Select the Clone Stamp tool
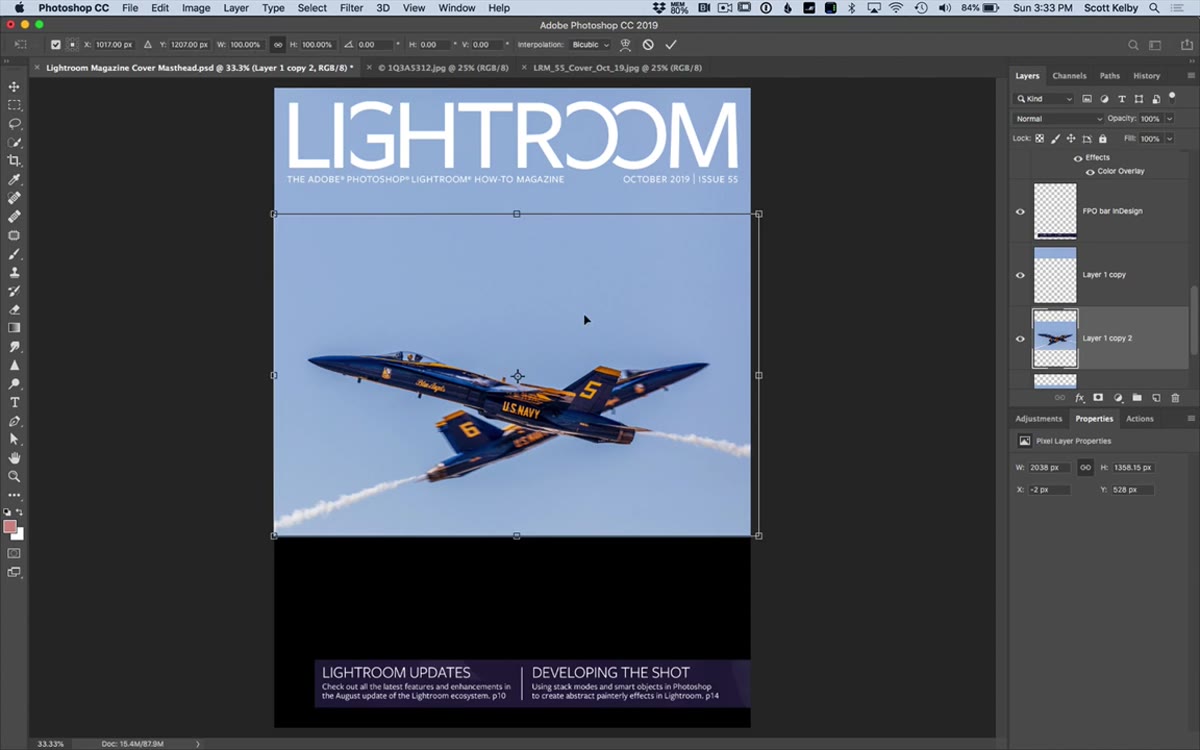Image resolution: width=1200 pixels, height=750 pixels. (x=14, y=272)
